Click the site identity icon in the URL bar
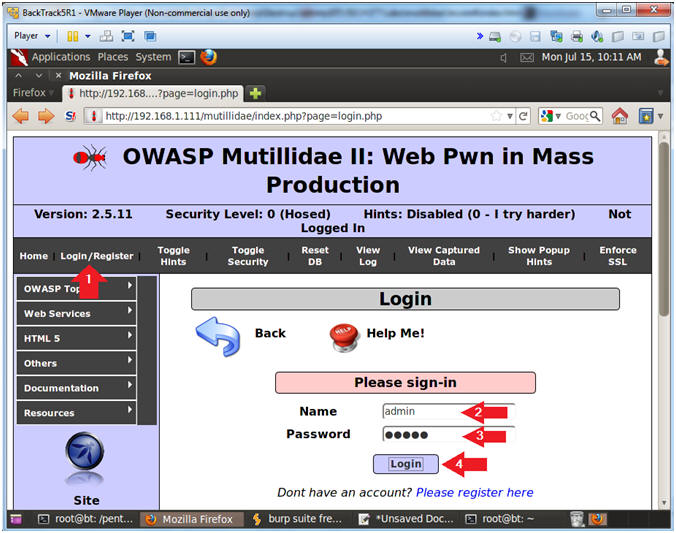The width and height of the screenshot is (676, 533). click(x=94, y=116)
